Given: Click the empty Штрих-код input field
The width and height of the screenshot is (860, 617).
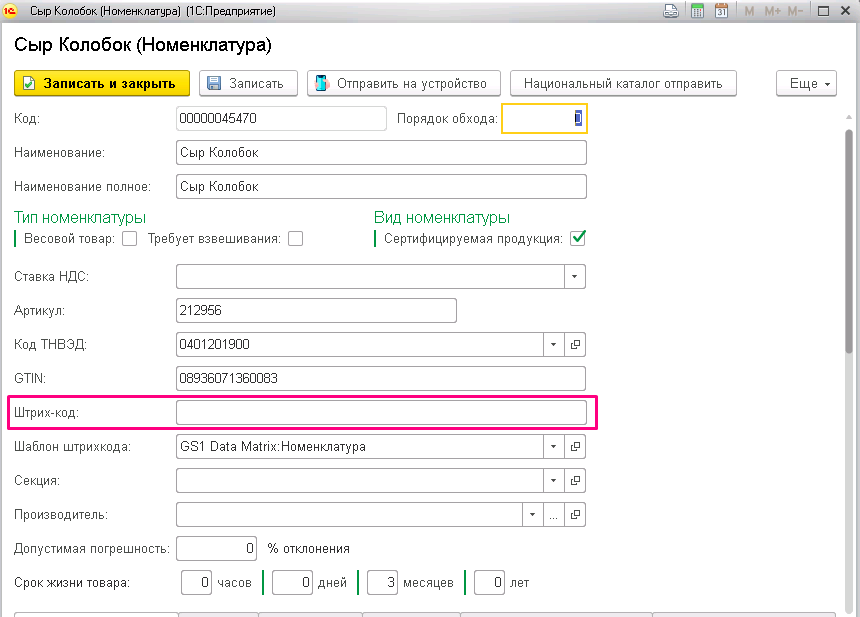Looking at the screenshot, I should (381, 412).
